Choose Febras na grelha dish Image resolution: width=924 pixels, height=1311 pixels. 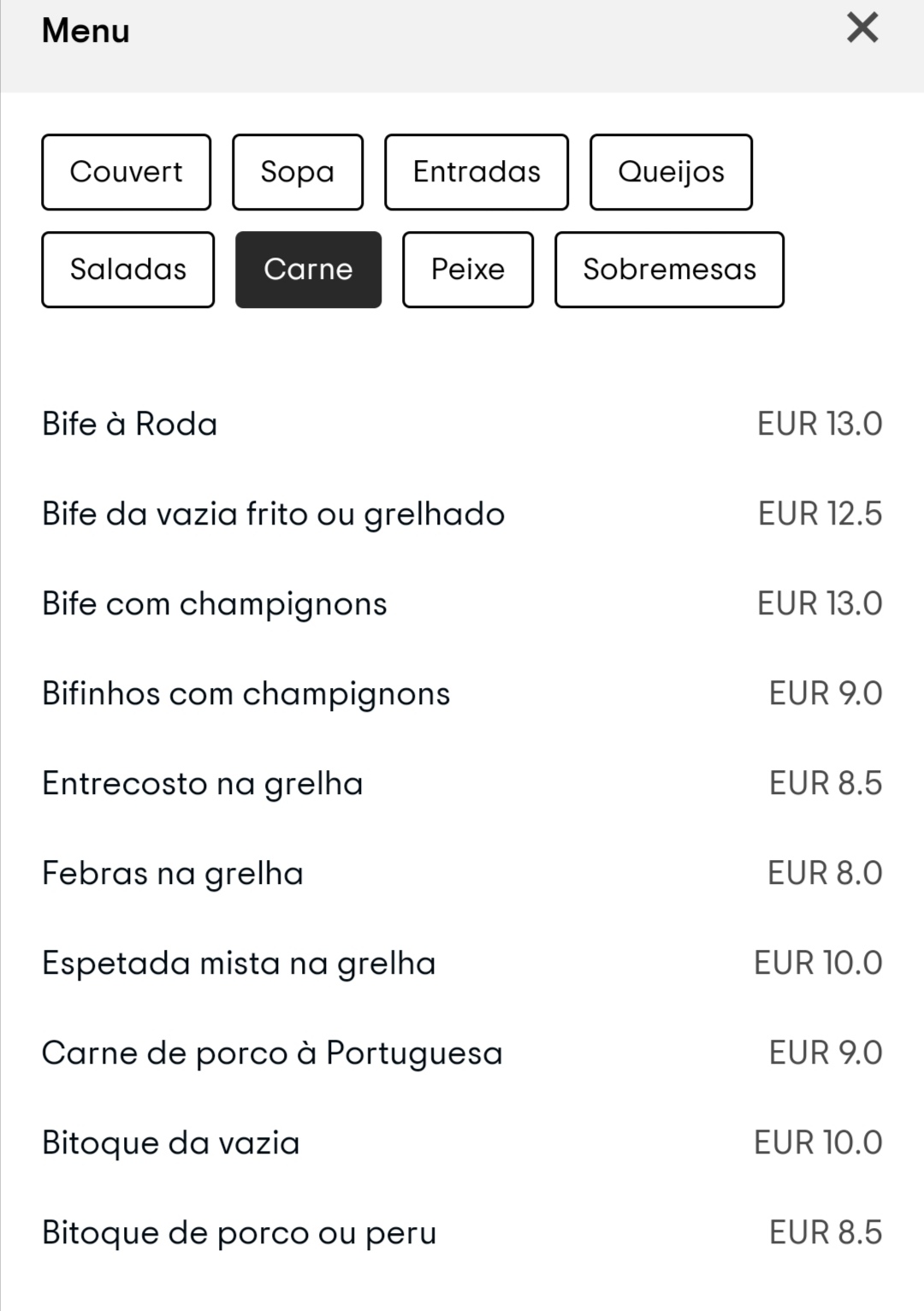tap(173, 874)
